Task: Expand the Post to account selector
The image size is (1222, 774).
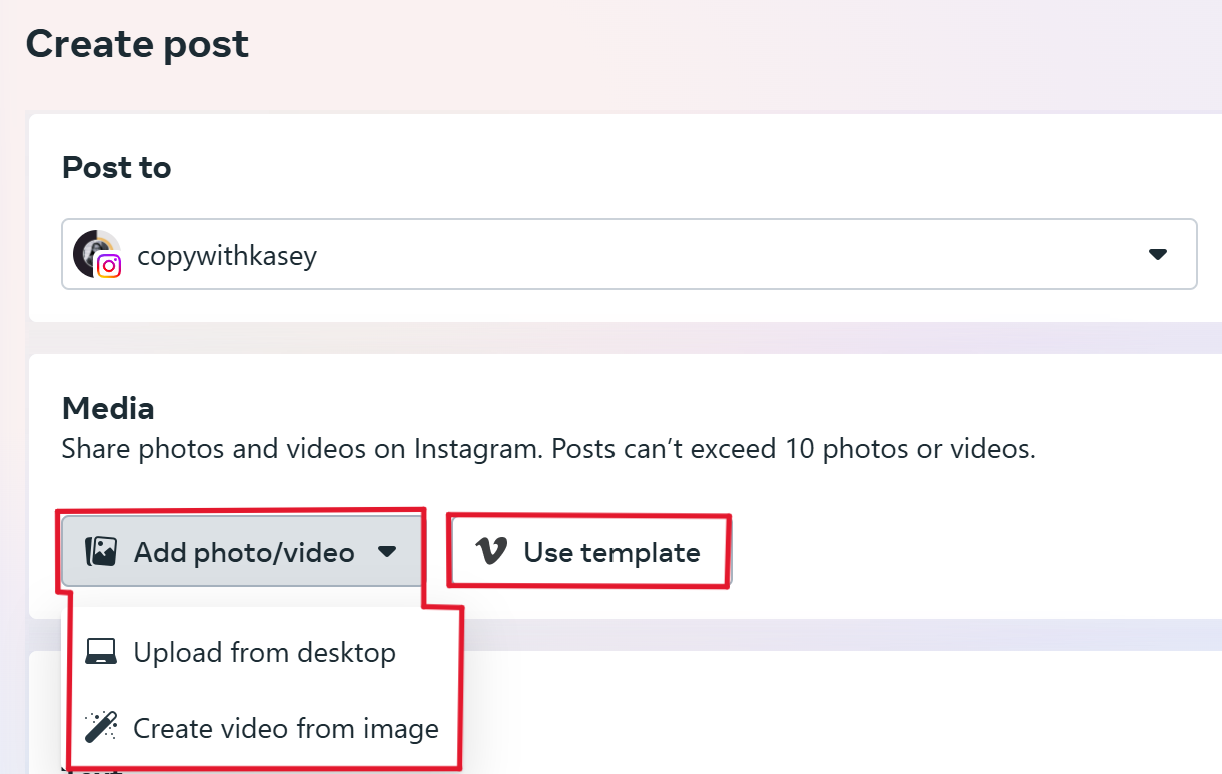Action: click(1157, 254)
